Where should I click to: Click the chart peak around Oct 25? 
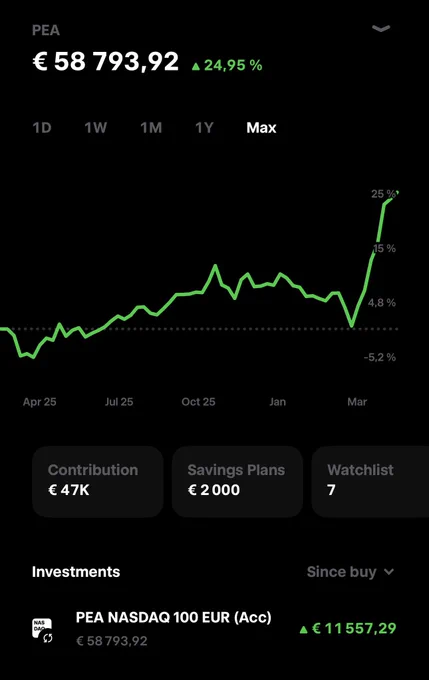215,265
